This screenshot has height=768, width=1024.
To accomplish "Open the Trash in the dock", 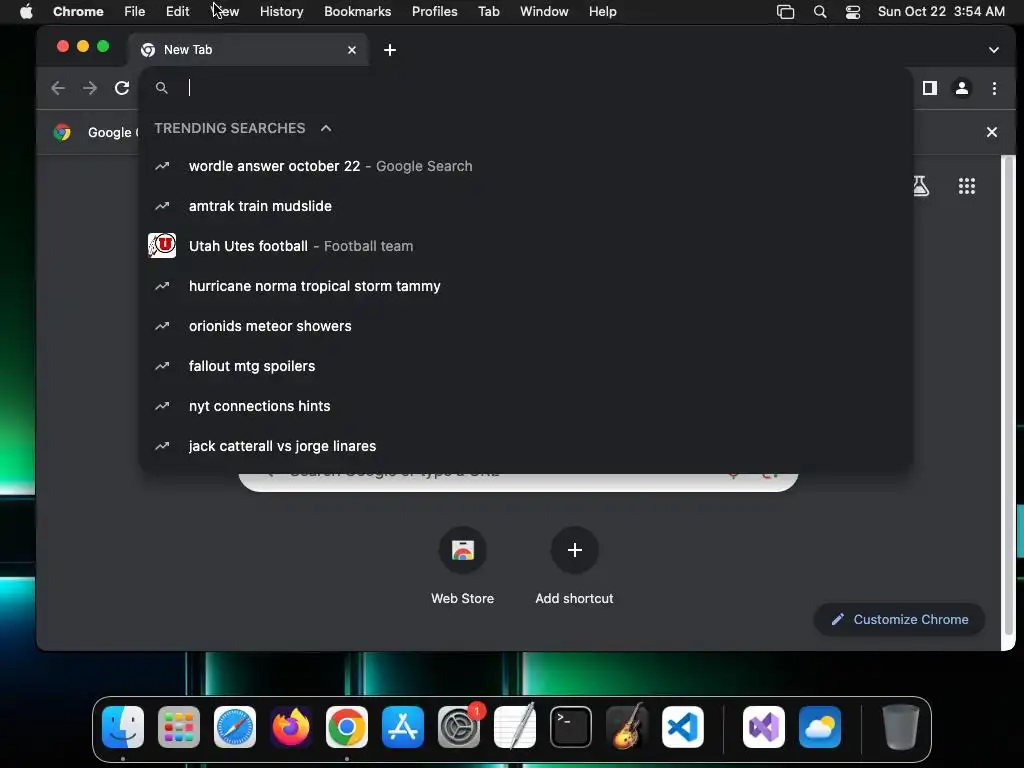I will (x=901, y=727).
